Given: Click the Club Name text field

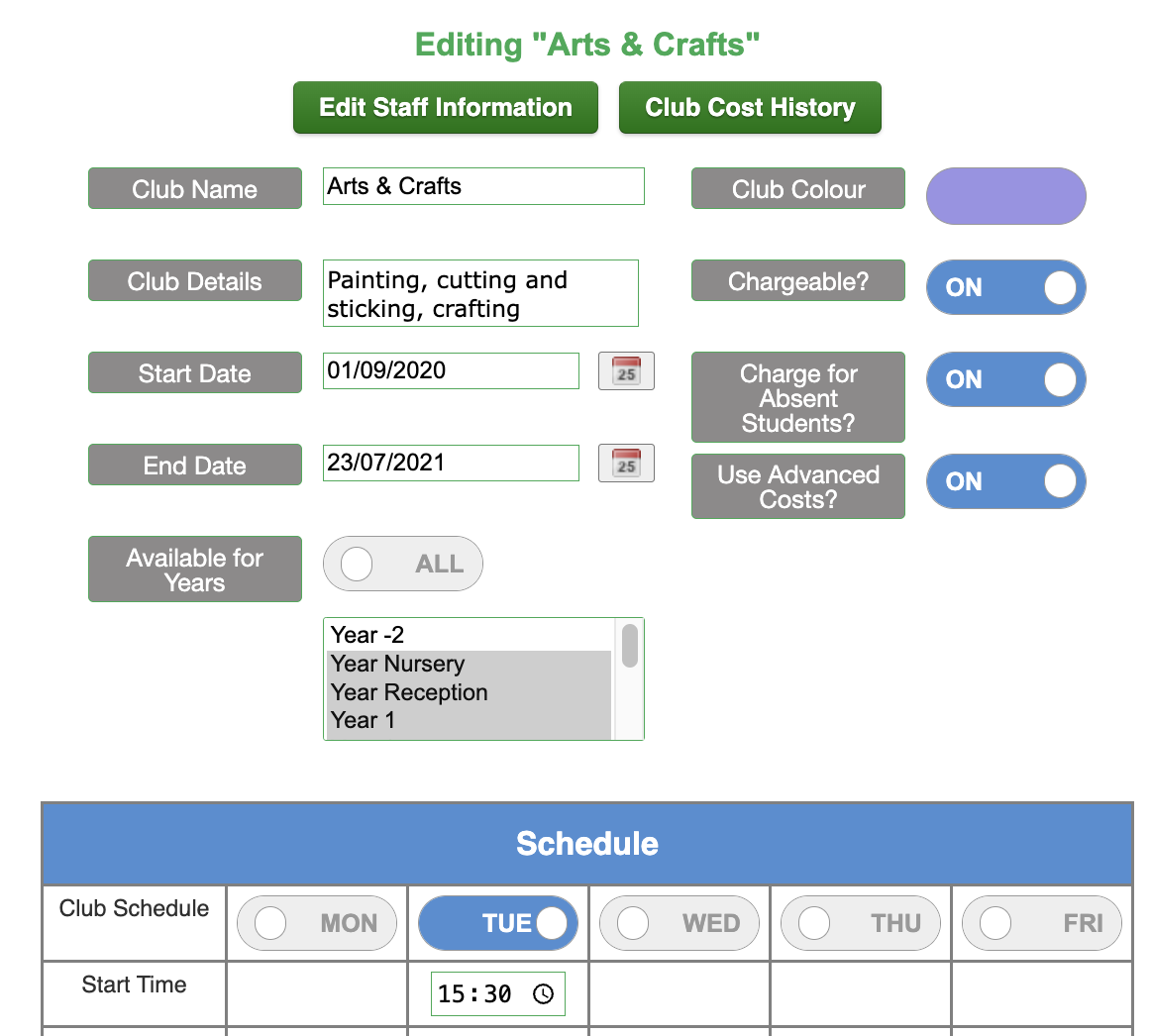Looking at the screenshot, I should click(483, 186).
